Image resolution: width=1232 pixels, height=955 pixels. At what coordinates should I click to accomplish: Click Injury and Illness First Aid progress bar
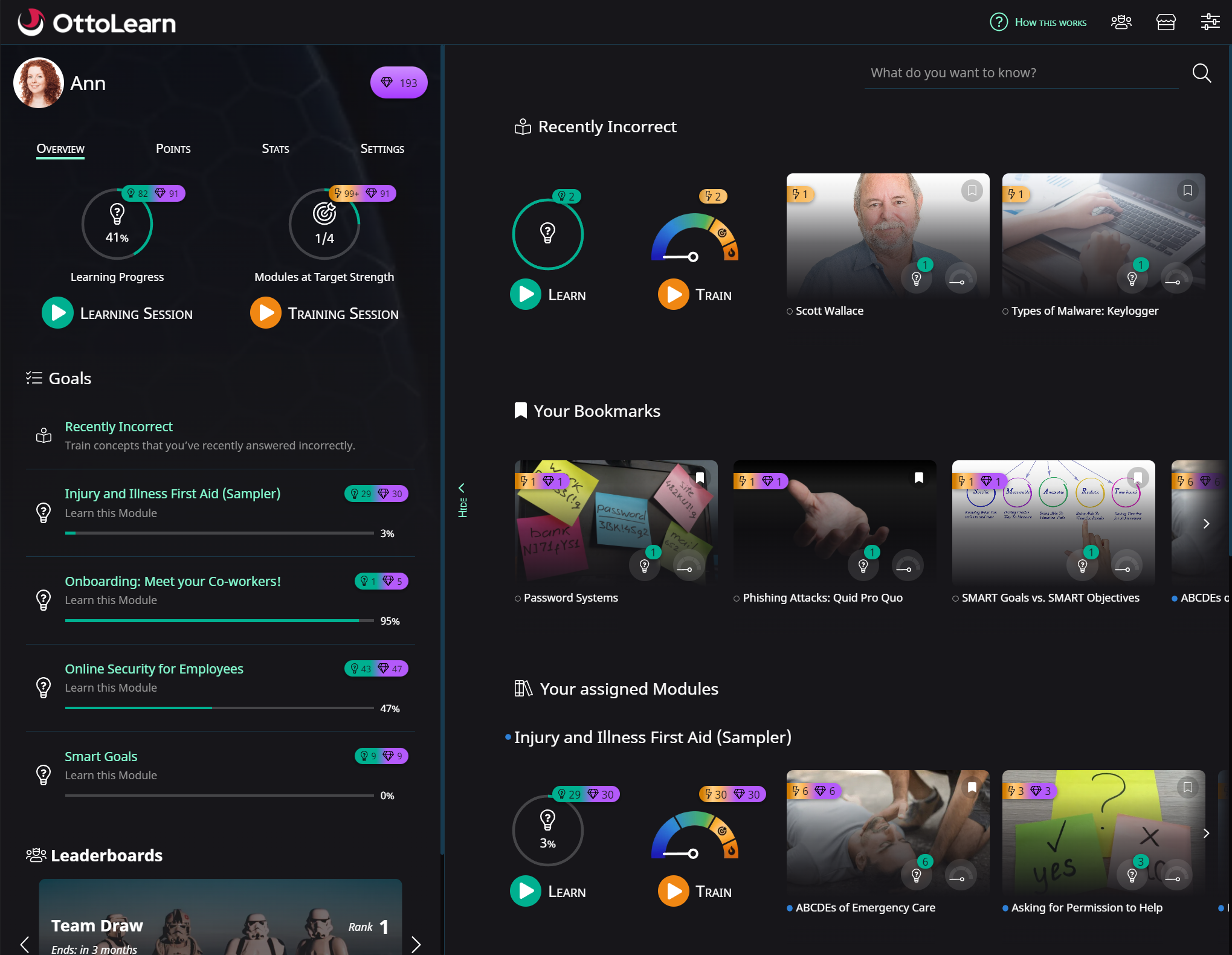tap(219, 533)
